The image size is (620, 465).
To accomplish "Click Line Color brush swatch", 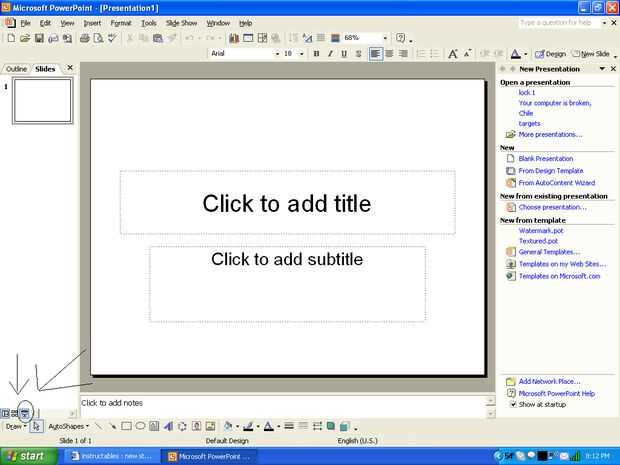I will (248, 426).
